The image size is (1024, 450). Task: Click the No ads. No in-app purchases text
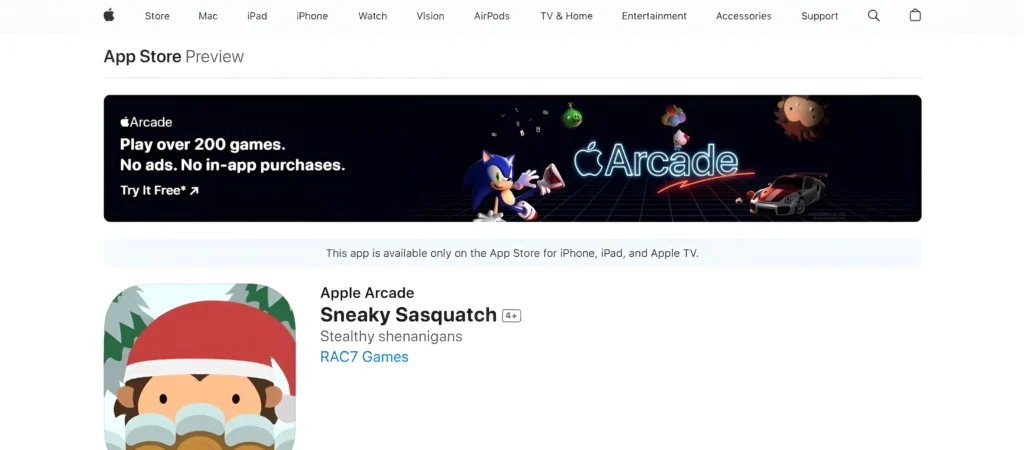tap(232, 165)
